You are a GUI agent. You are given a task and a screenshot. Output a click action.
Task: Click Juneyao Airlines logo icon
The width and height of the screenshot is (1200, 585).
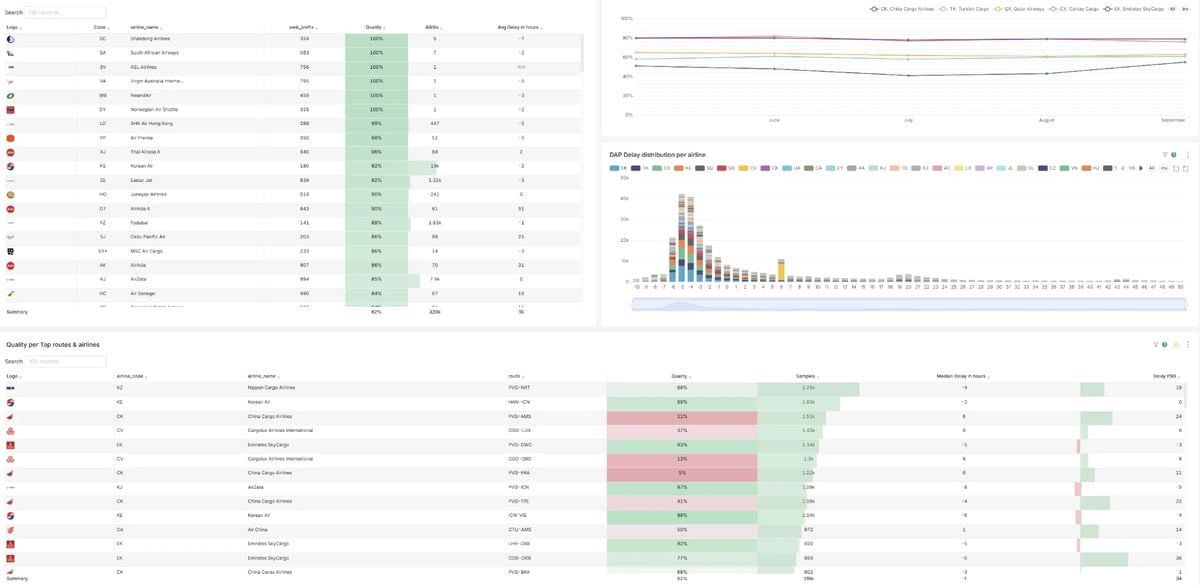coord(10,194)
